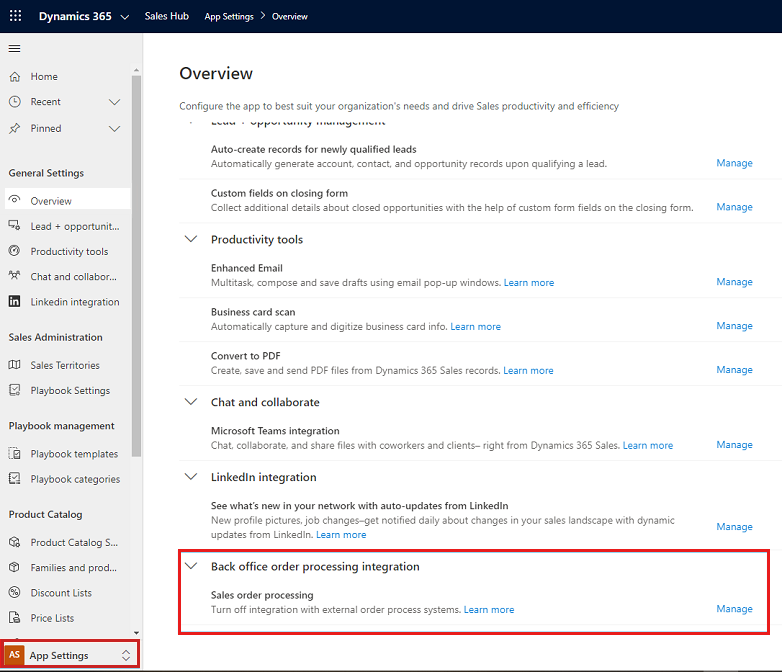Manage Enhanced Email setting

point(734,282)
